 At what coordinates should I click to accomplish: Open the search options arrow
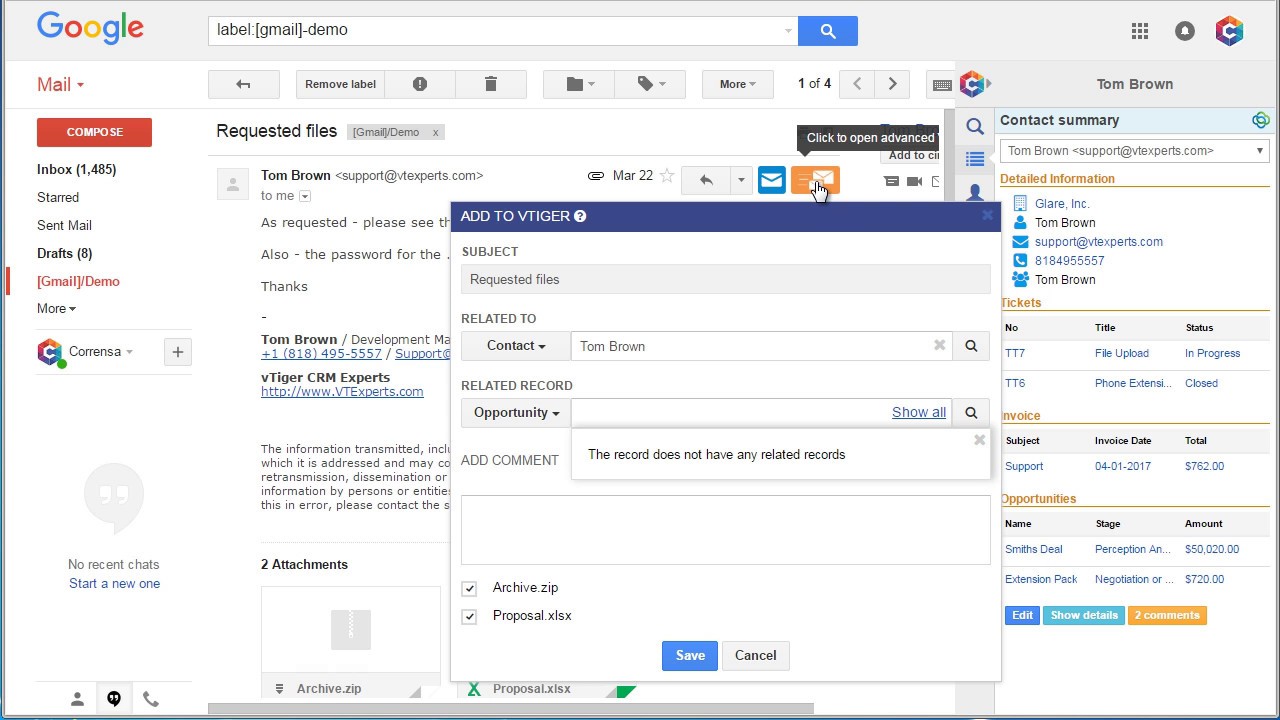[x=788, y=31]
